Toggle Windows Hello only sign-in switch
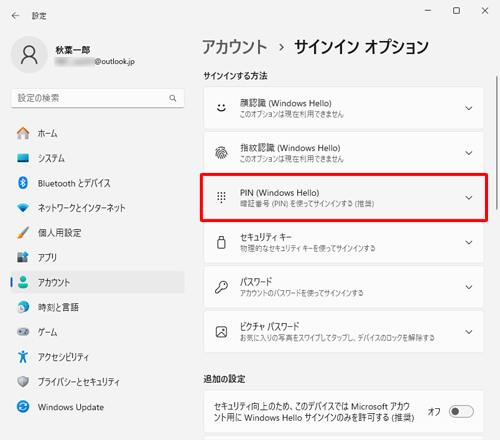 click(x=461, y=411)
